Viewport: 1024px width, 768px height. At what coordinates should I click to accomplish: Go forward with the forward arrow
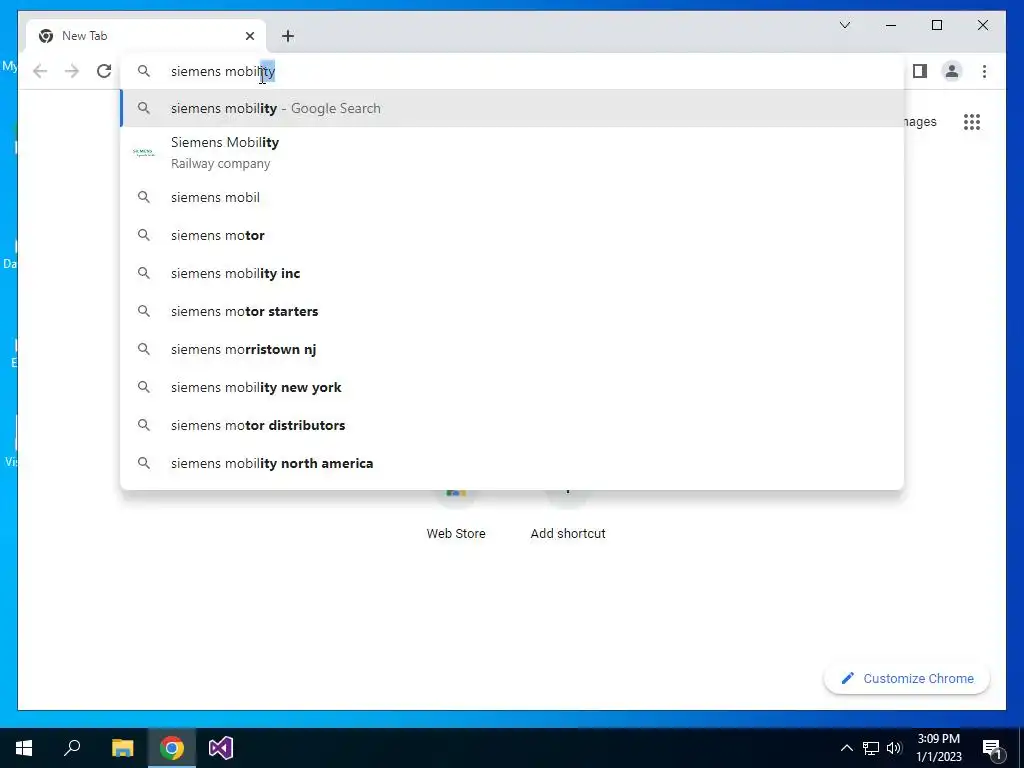pyautogui.click(x=72, y=71)
